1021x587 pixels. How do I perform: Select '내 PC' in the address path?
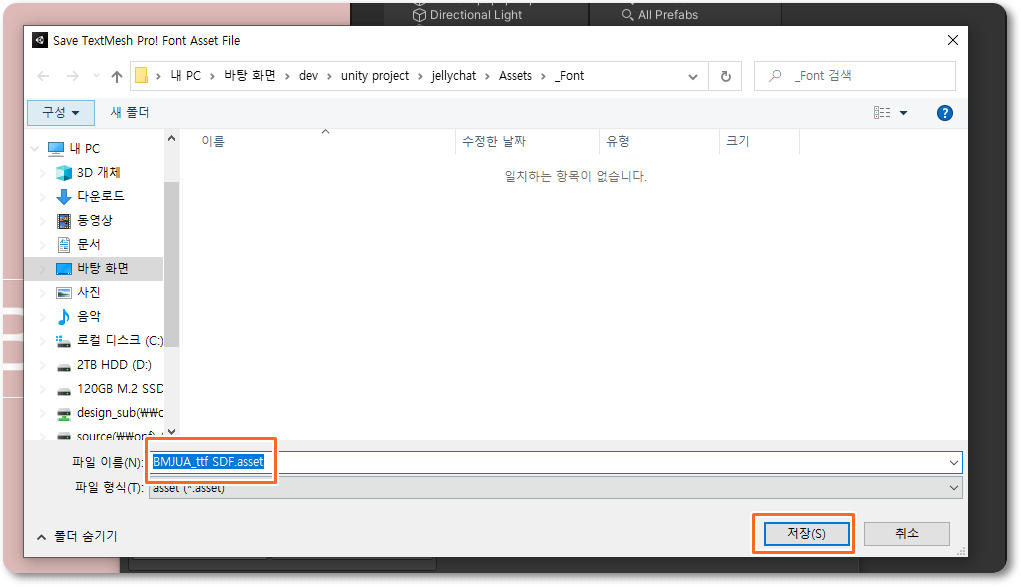coord(186,76)
